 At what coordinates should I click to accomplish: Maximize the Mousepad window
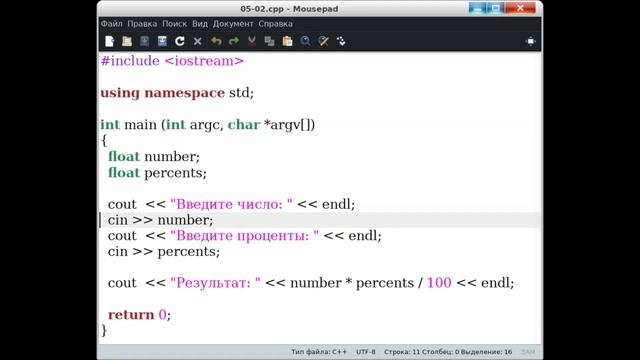click(495, 8)
